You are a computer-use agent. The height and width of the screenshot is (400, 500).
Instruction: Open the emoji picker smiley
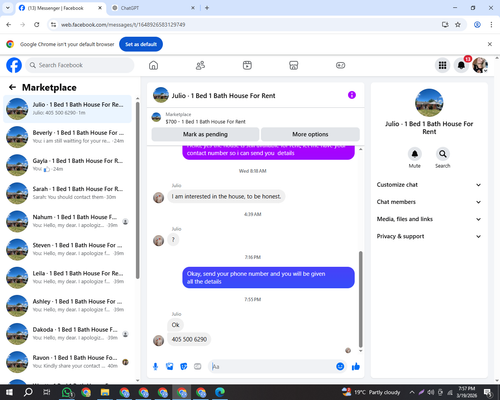point(340,367)
